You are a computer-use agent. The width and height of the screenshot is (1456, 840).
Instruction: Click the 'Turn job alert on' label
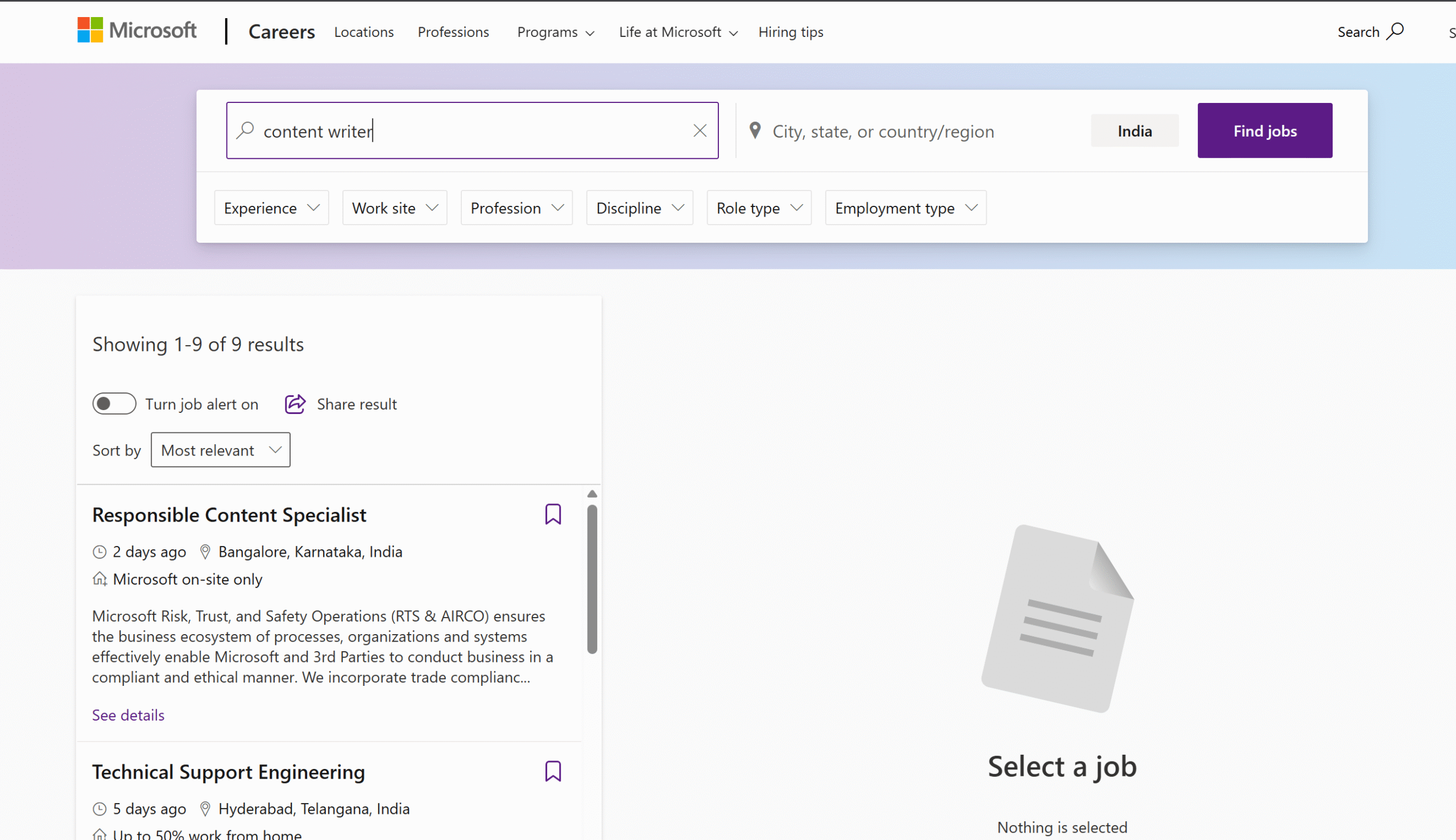click(x=201, y=404)
